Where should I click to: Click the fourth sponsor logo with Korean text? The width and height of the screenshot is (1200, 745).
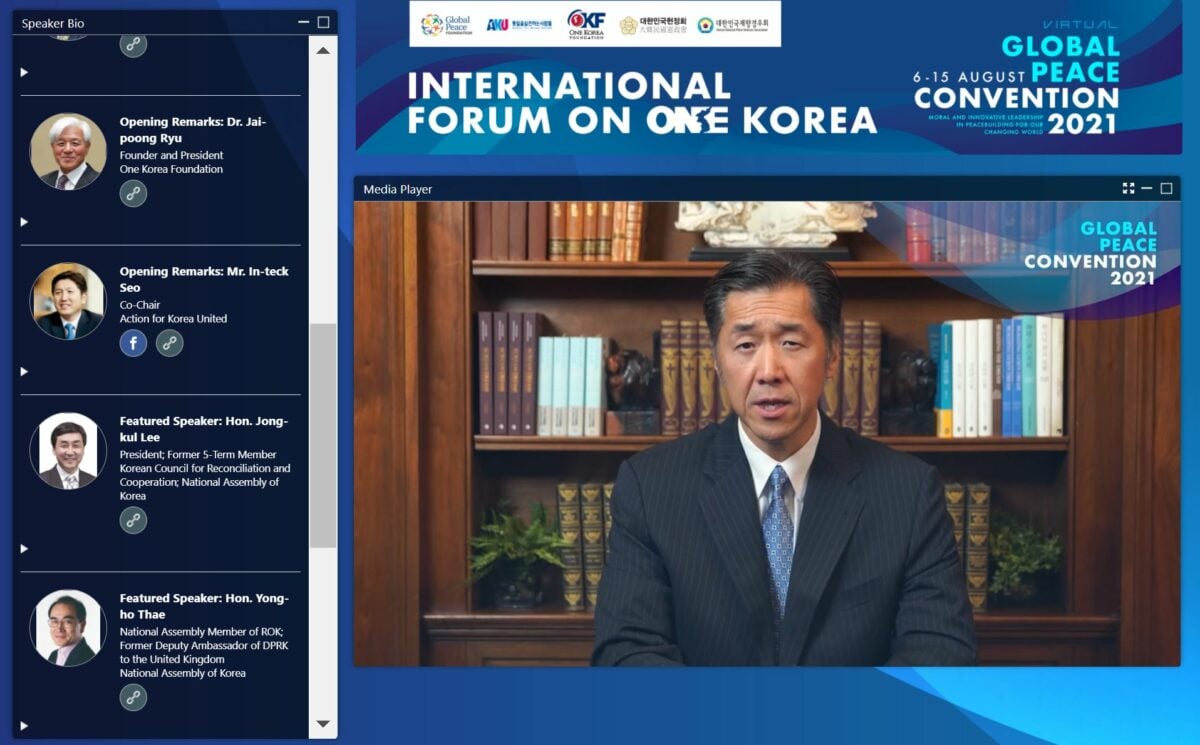pos(653,25)
